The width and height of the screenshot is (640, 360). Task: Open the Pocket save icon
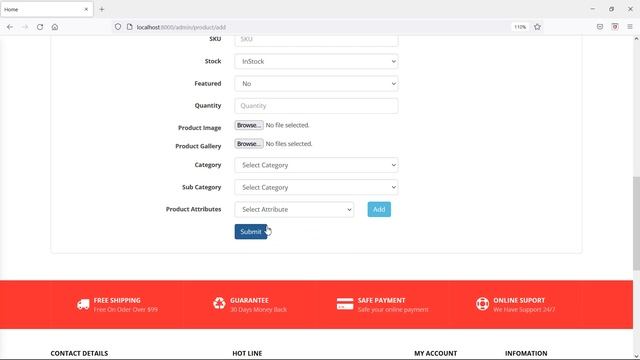pyautogui.click(x=600, y=27)
